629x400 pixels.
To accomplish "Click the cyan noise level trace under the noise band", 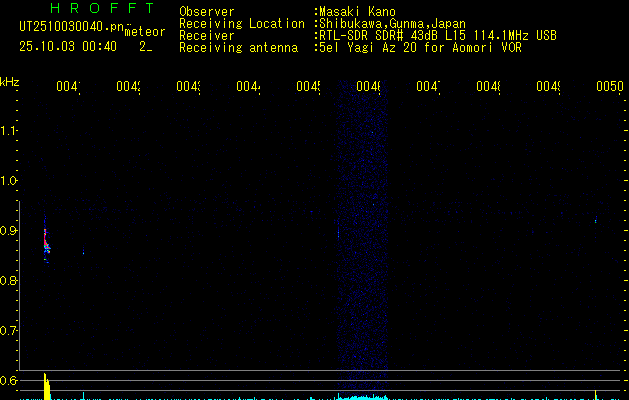I will coord(362,397).
